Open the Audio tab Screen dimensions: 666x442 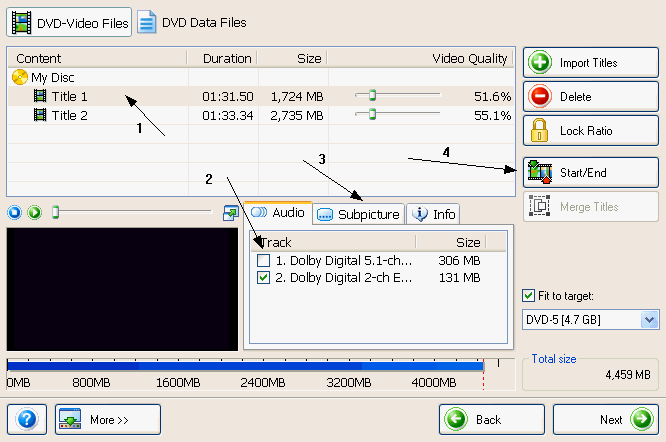278,212
